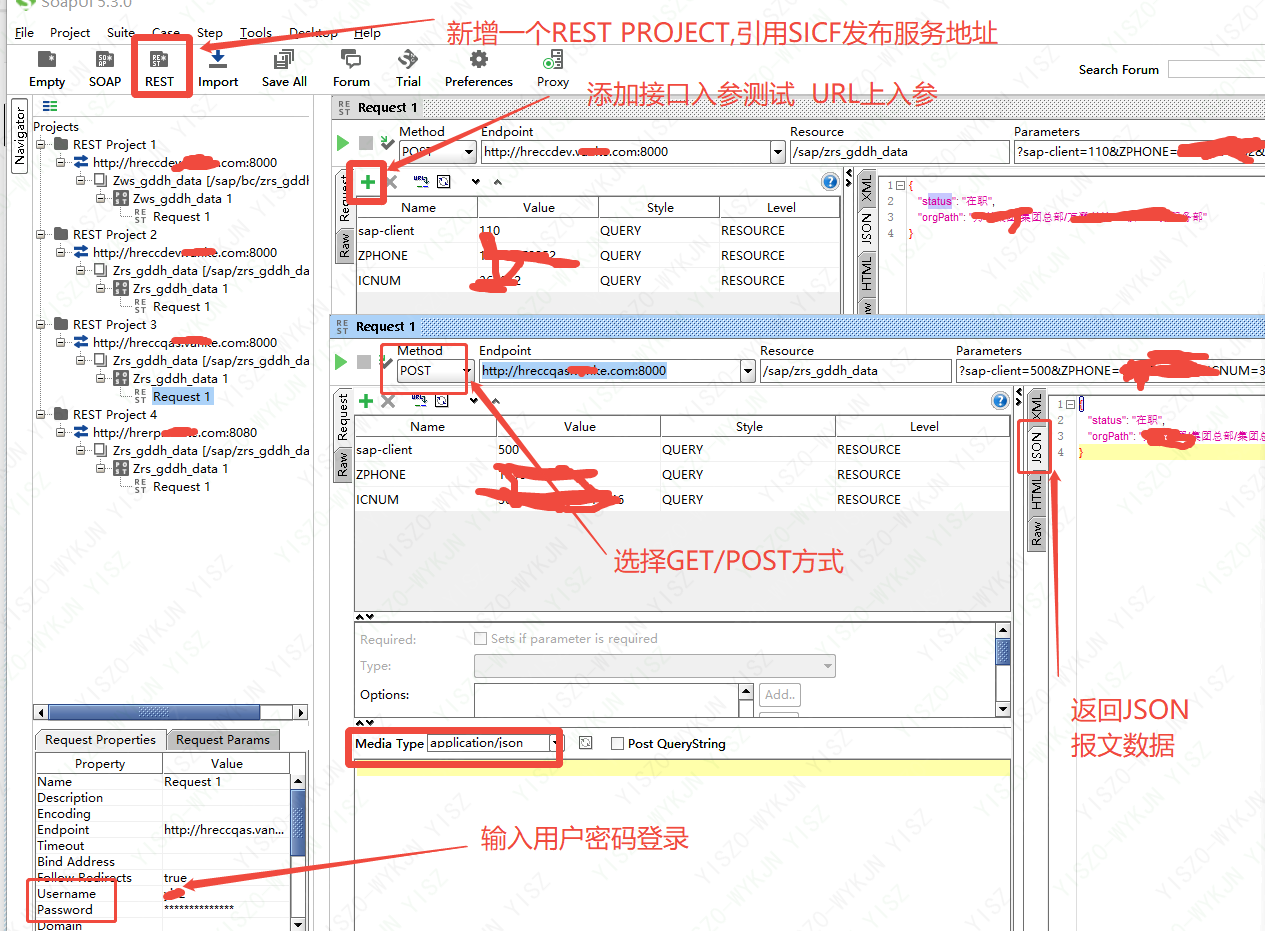This screenshot has height=931, width=1265.
Task: Collapse REST Project 3 tree node
Action: (42, 324)
